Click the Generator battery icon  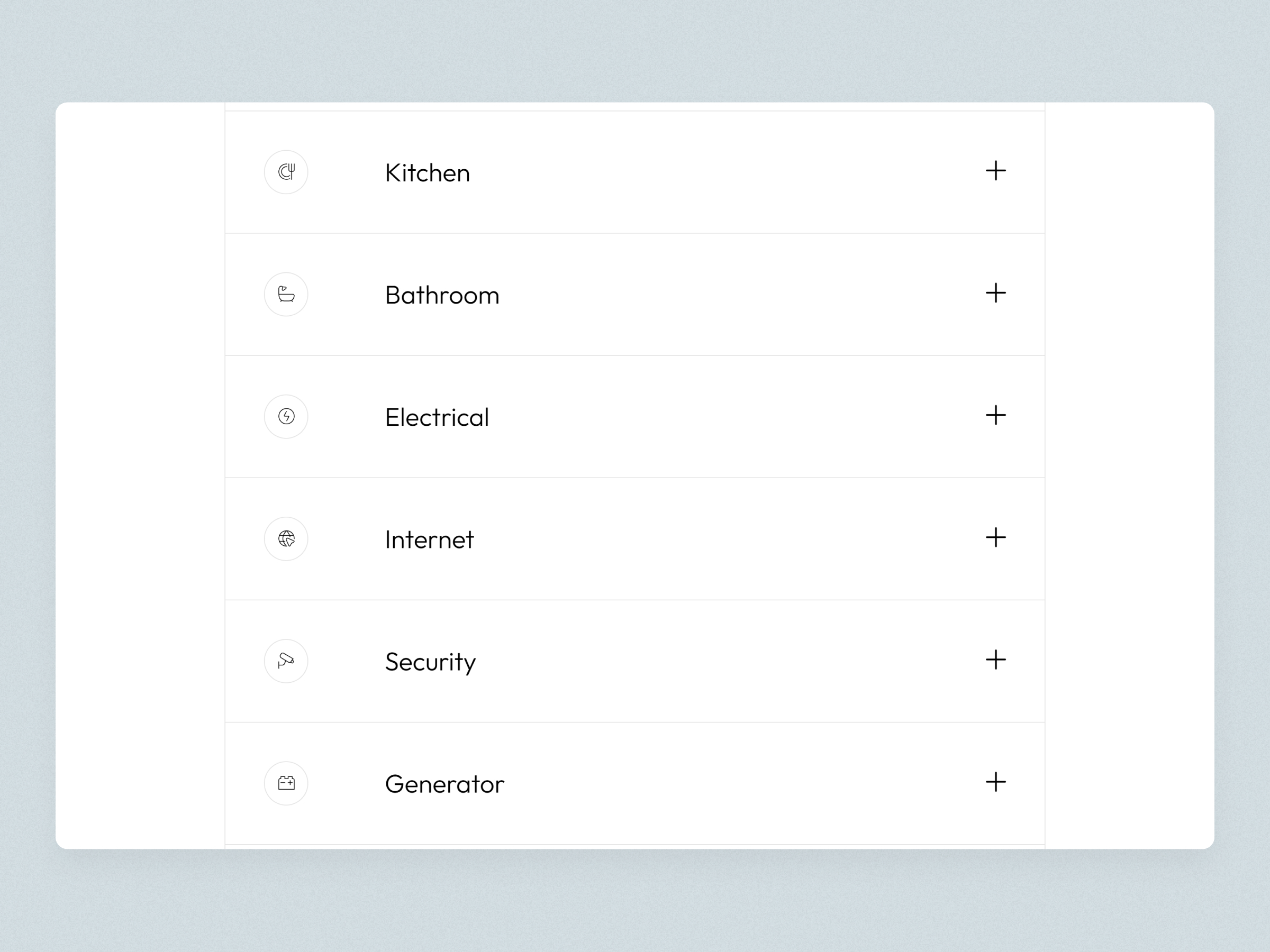(286, 783)
